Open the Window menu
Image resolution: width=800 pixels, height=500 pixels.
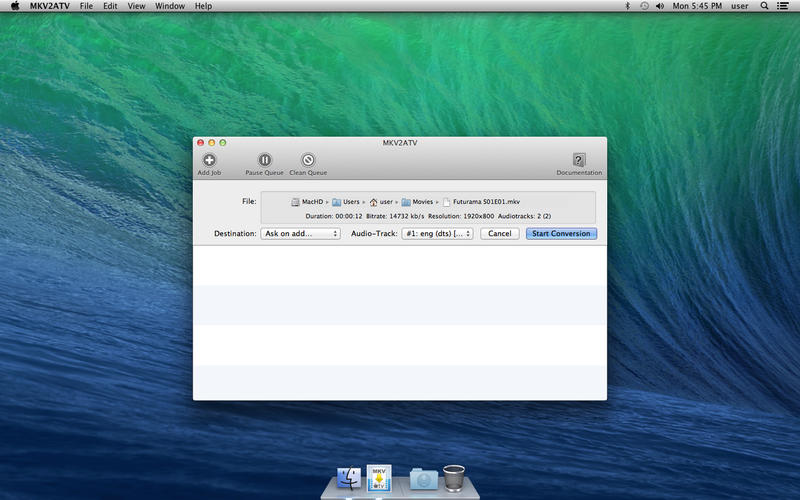[170, 6]
